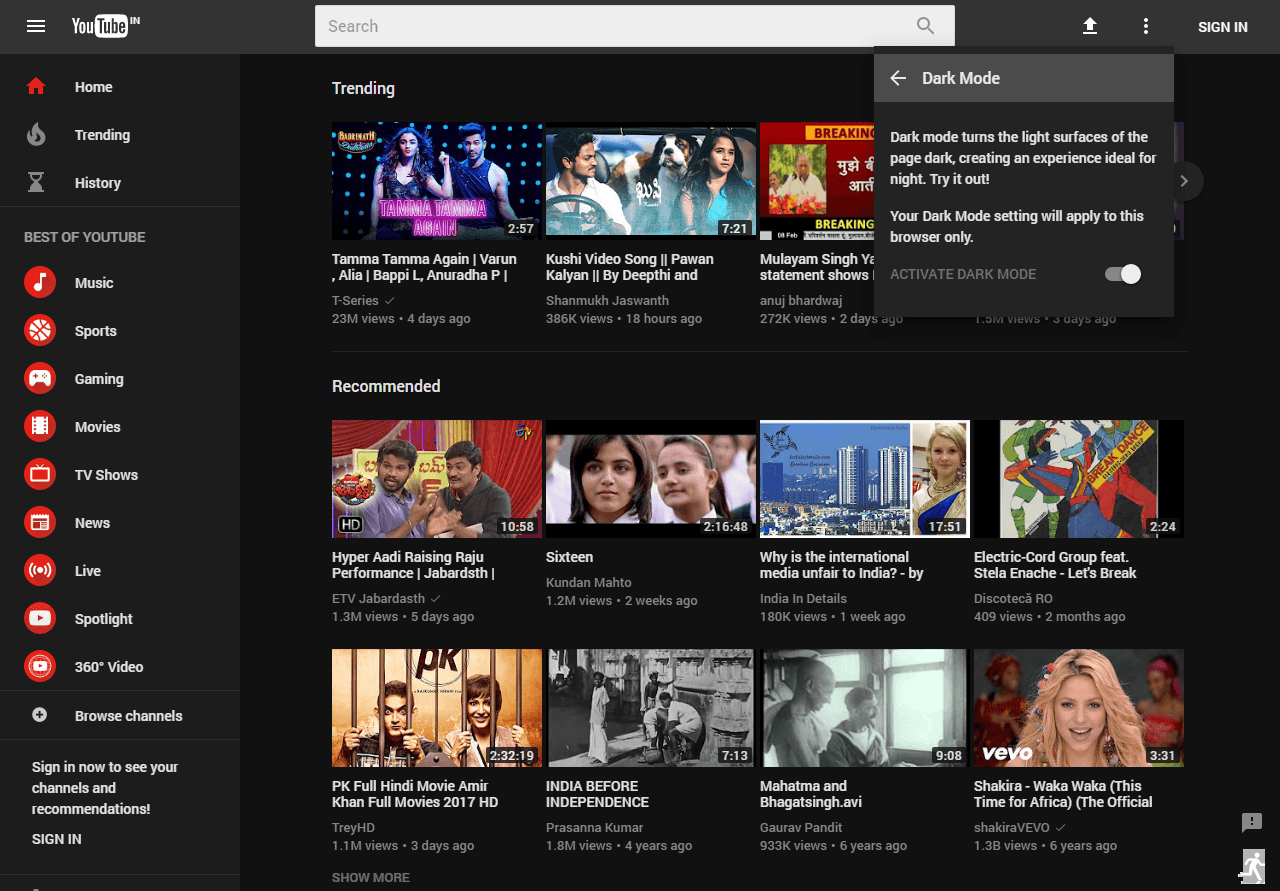1280x891 pixels.
Task: Open the Shakira Waka Waka thumbnail
Action: pyautogui.click(x=1078, y=707)
